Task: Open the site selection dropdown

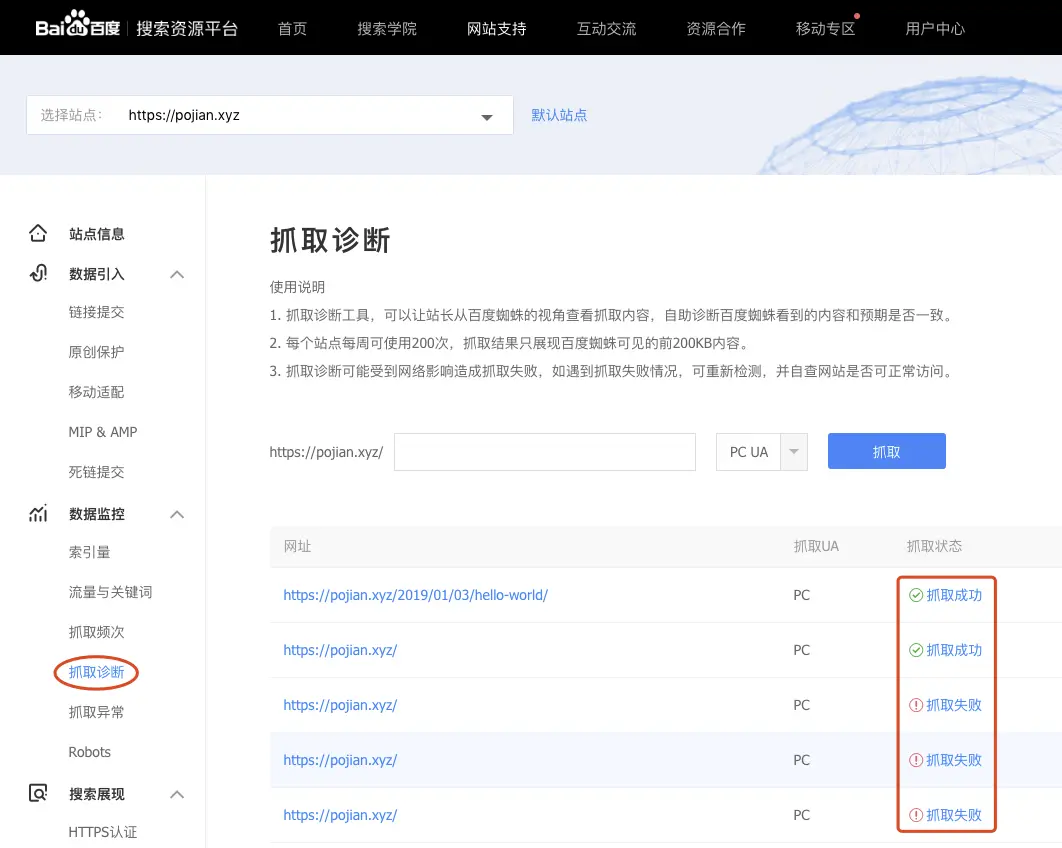Action: coord(270,115)
